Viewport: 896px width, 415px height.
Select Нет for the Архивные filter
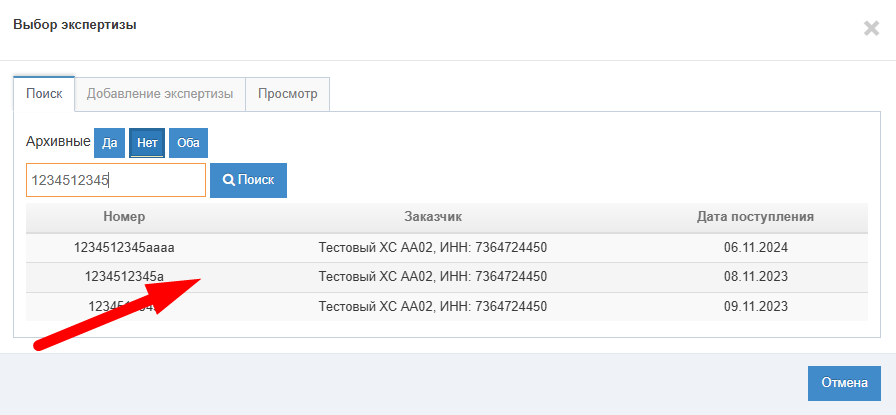147,143
